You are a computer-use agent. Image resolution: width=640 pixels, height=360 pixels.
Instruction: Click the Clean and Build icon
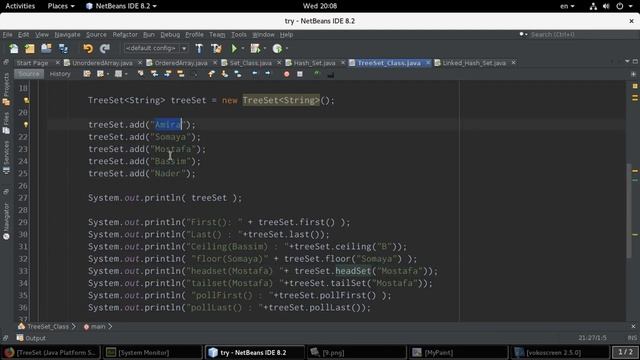(x=216, y=49)
